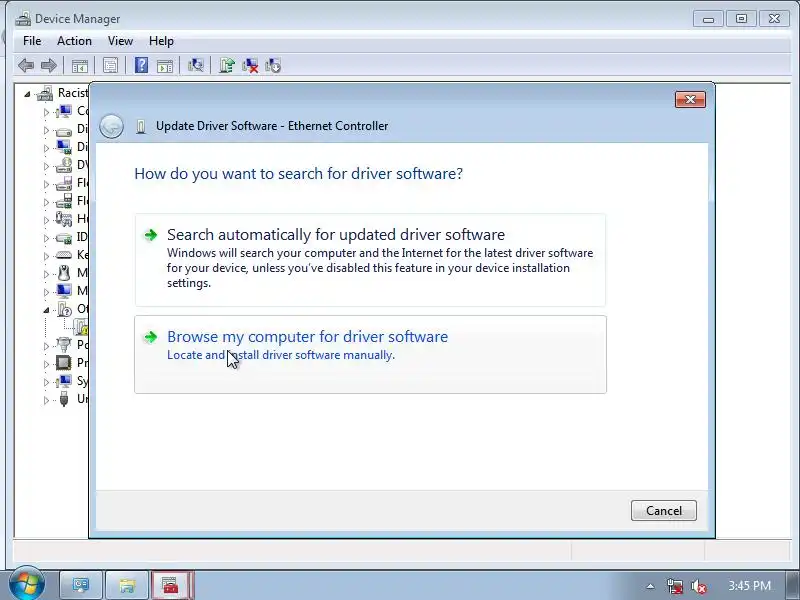The height and width of the screenshot is (600, 800).
Task: Click the round Back button in driver wizard
Action: coord(111,127)
